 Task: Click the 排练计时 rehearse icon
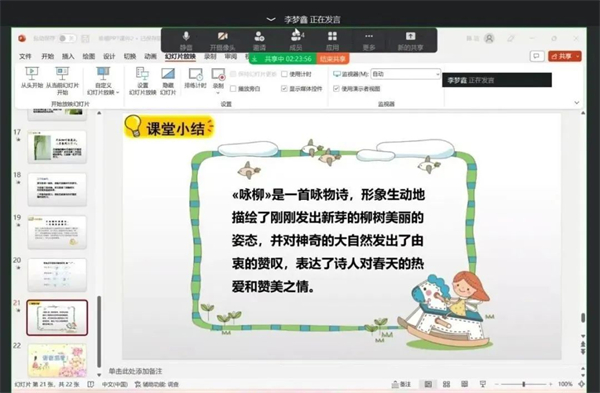pyautogui.click(x=195, y=73)
